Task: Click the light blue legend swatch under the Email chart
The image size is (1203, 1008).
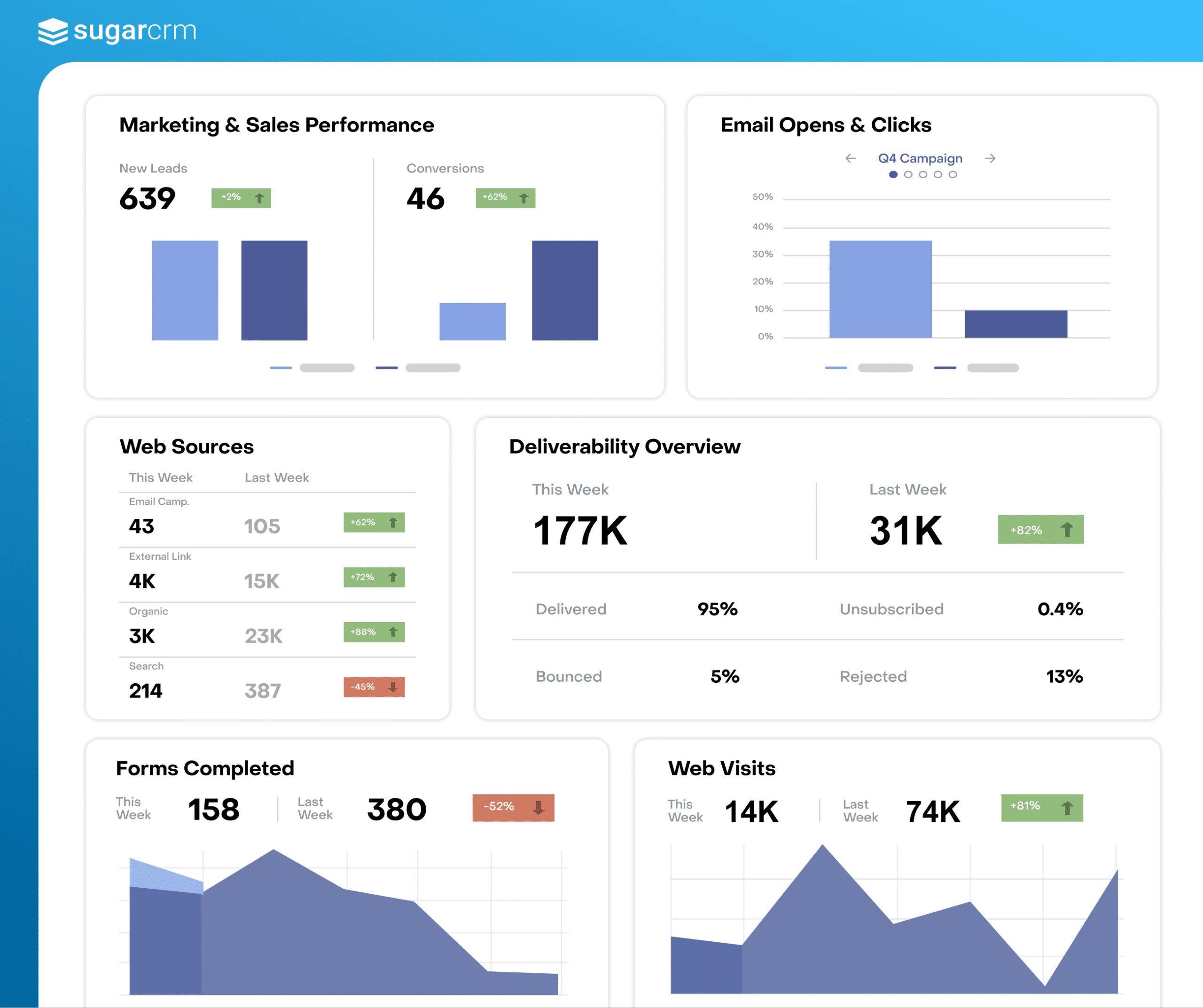Action: coord(836,367)
